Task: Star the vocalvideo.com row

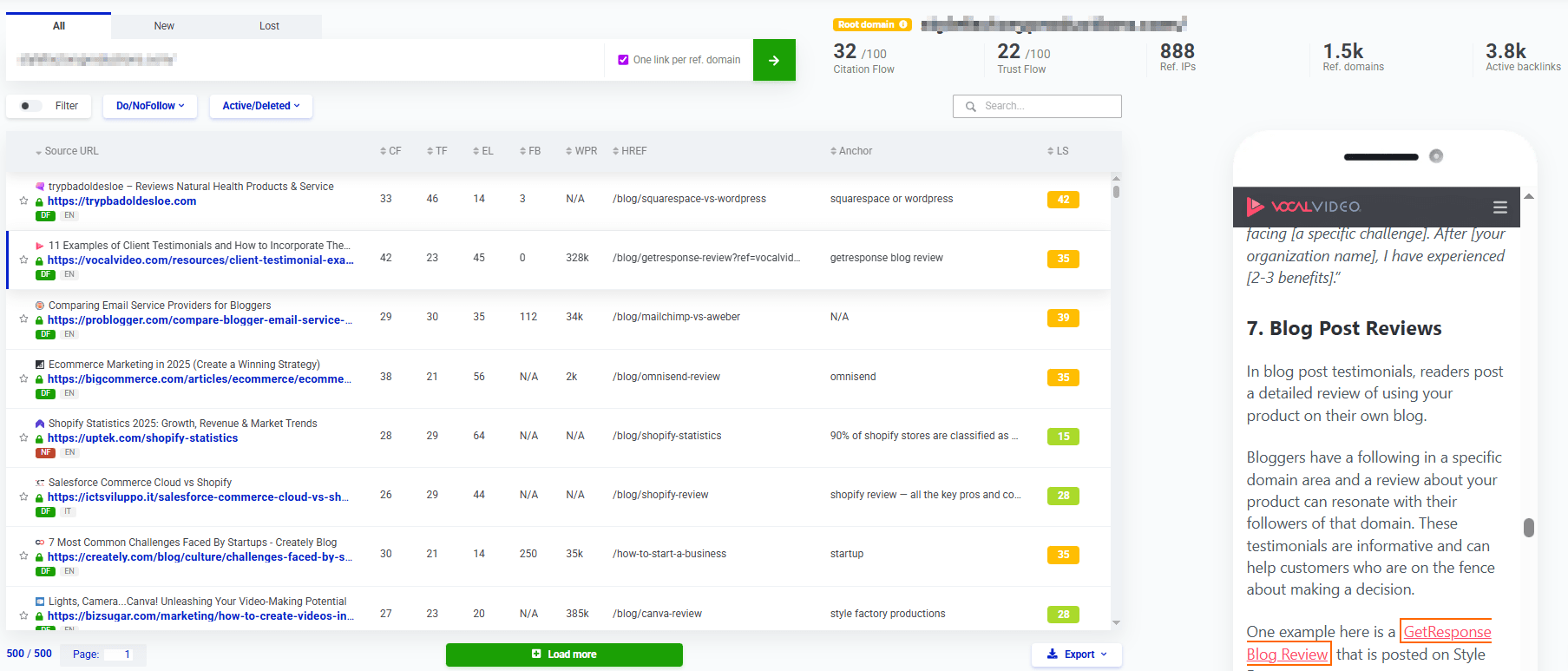Action: click(x=23, y=260)
